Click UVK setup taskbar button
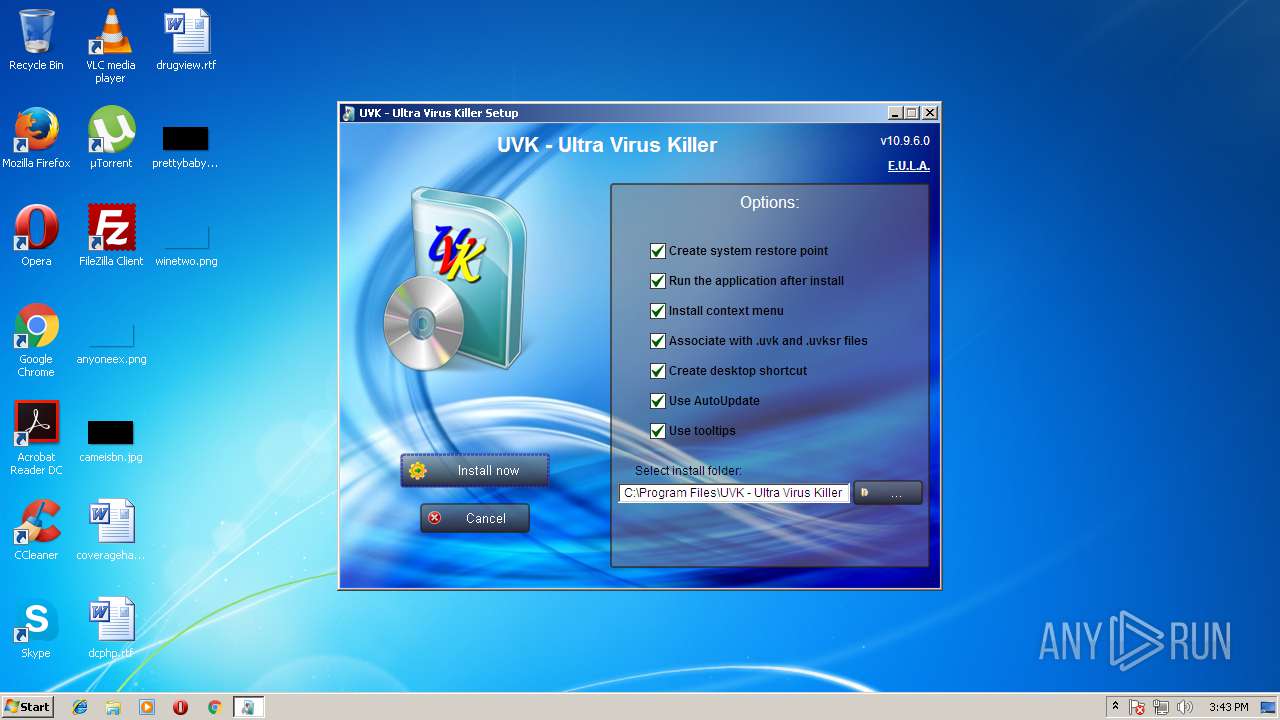 coord(248,707)
